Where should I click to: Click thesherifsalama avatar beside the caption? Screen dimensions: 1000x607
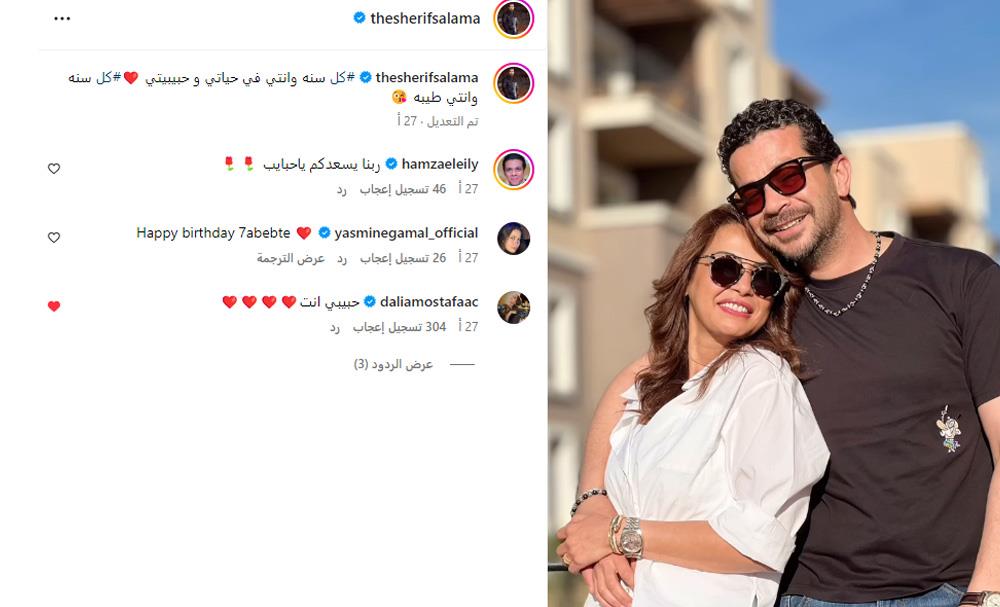(513, 83)
